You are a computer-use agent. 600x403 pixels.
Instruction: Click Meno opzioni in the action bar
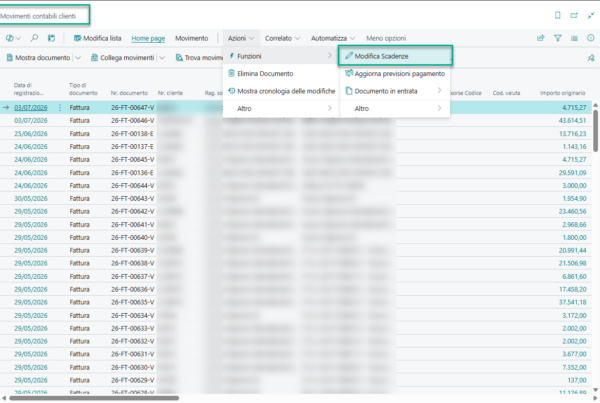click(x=386, y=38)
